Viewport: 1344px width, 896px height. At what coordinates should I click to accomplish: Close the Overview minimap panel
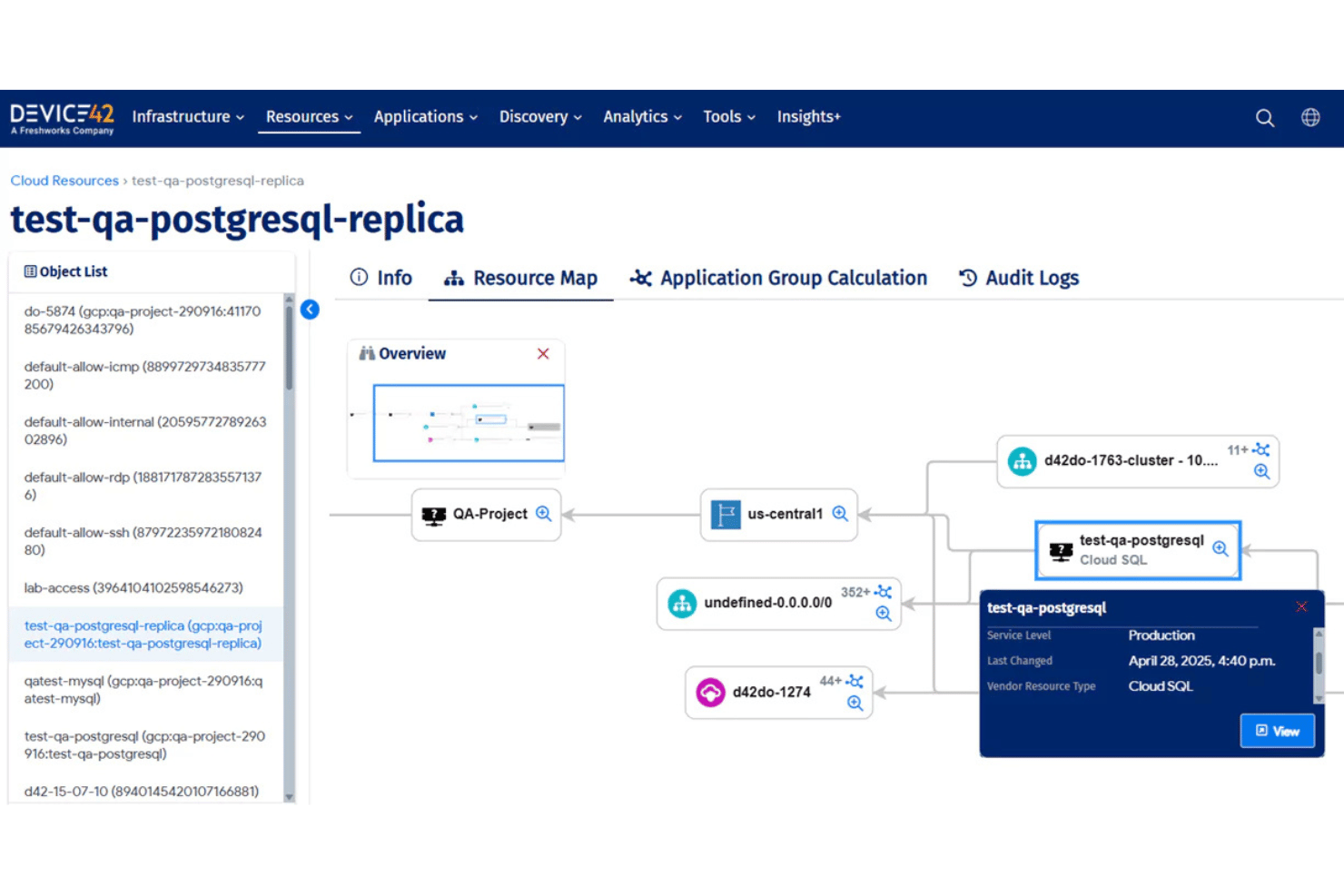[x=543, y=353]
